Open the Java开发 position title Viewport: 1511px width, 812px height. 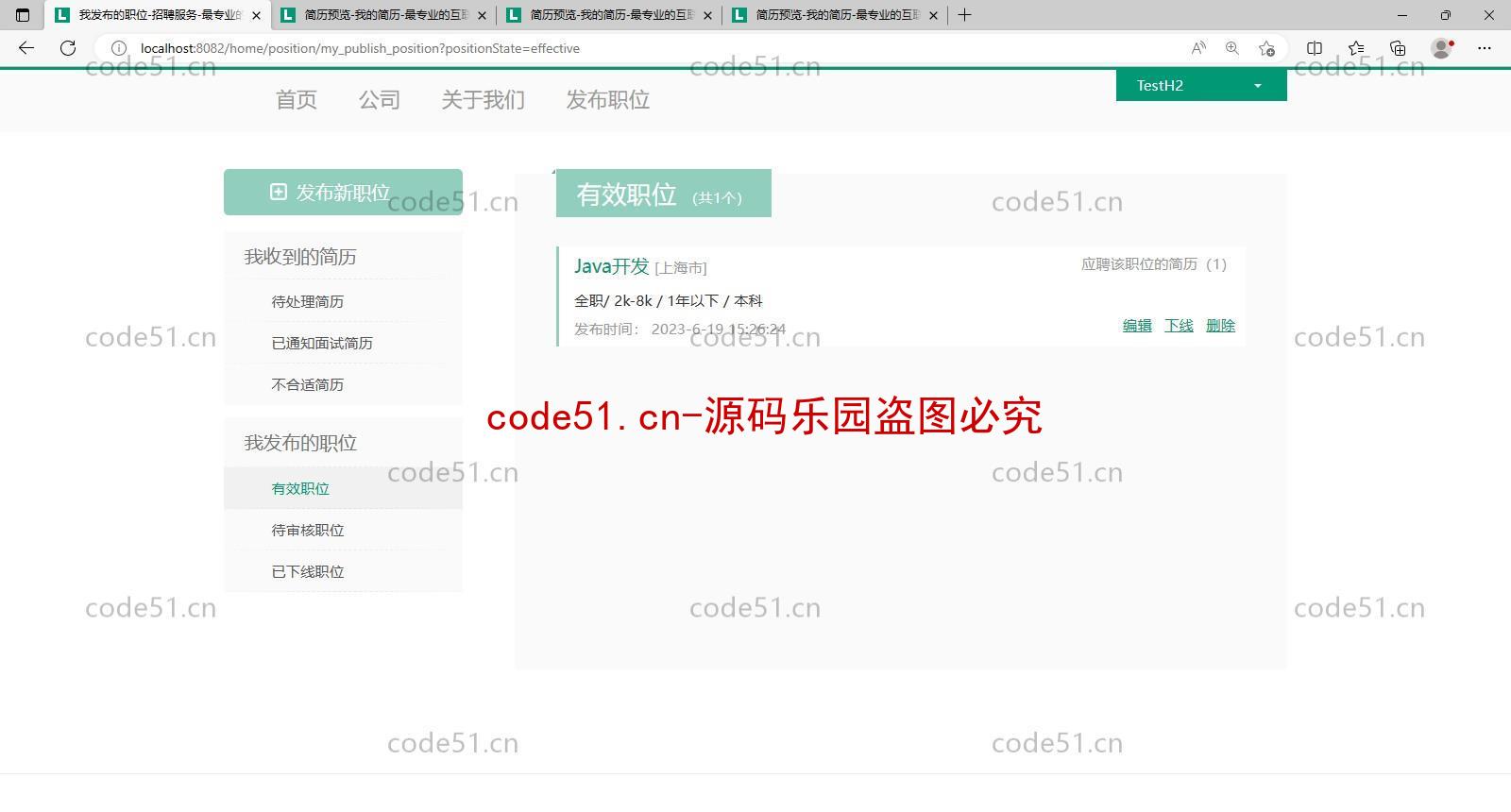[611, 266]
